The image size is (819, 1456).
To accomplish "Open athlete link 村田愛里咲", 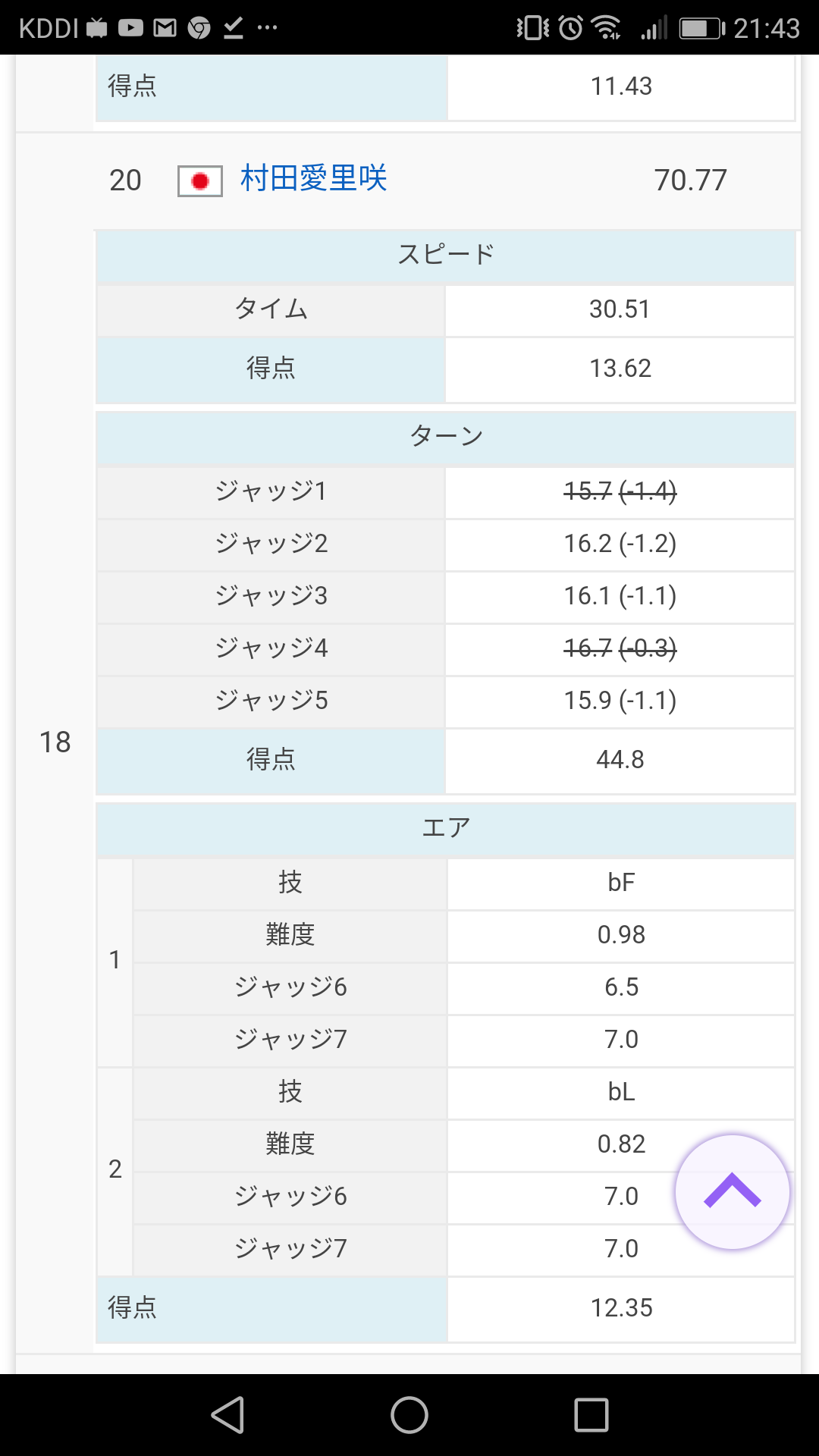I will point(313,179).
